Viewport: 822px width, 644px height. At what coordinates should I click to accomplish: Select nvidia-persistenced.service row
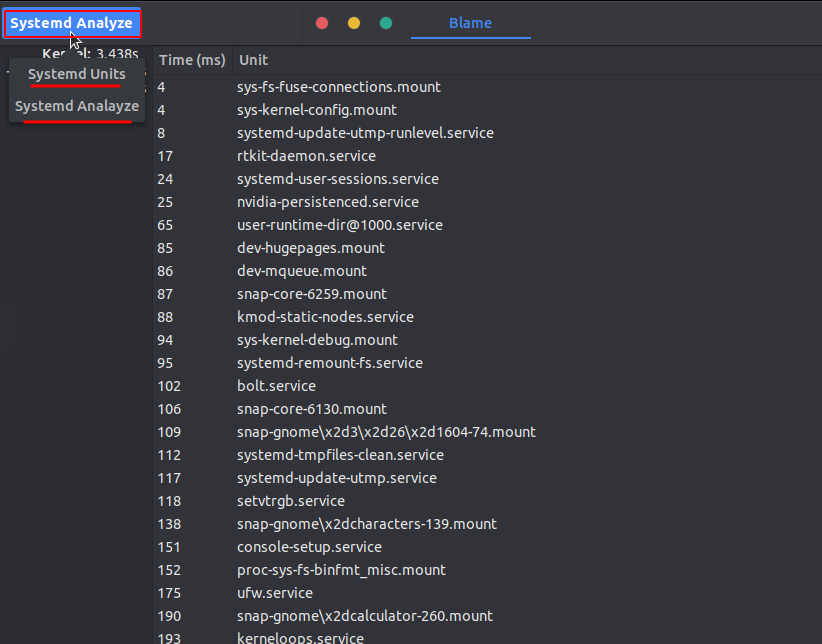click(488, 202)
